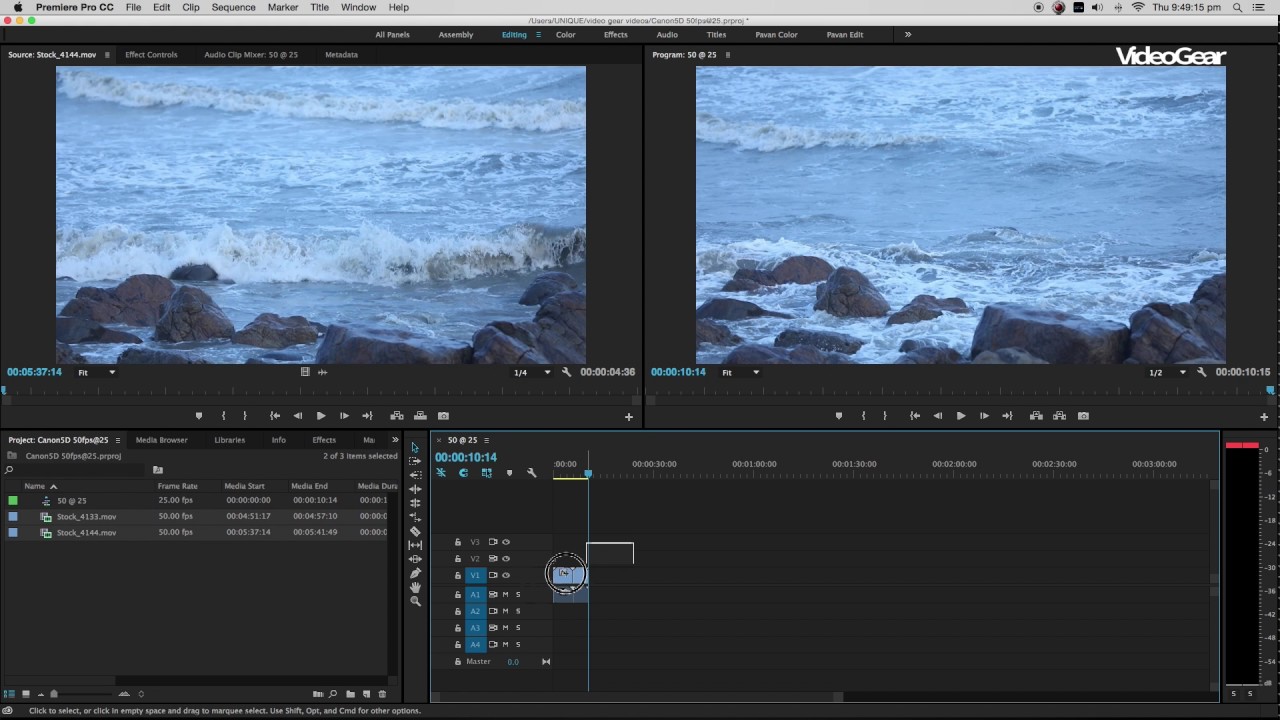The height and width of the screenshot is (720, 1280).
Task: Open Source monitor settings wrench
Action: pyautogui.click(x=566, y=372)
